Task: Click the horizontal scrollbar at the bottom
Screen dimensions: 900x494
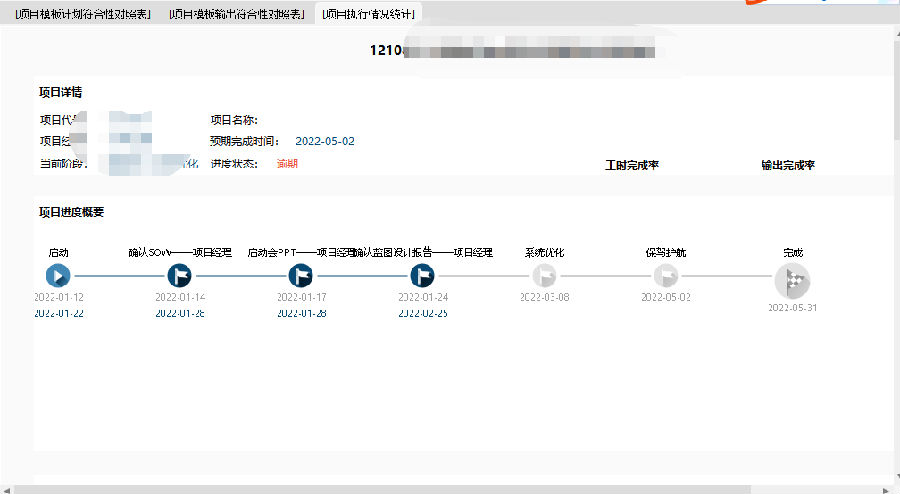Action: (x=382, y=489)
